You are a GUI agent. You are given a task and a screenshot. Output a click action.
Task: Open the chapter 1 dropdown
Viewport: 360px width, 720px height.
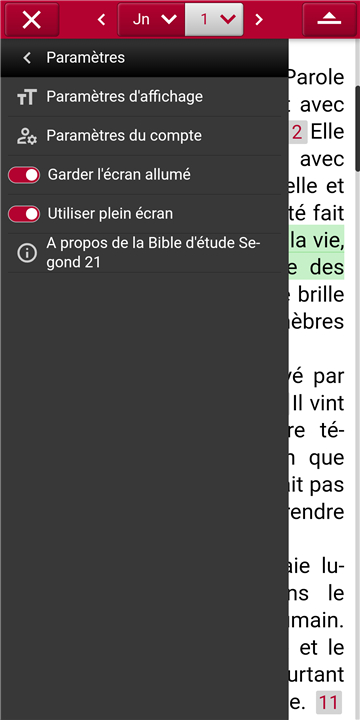click(x=214, y=19)
